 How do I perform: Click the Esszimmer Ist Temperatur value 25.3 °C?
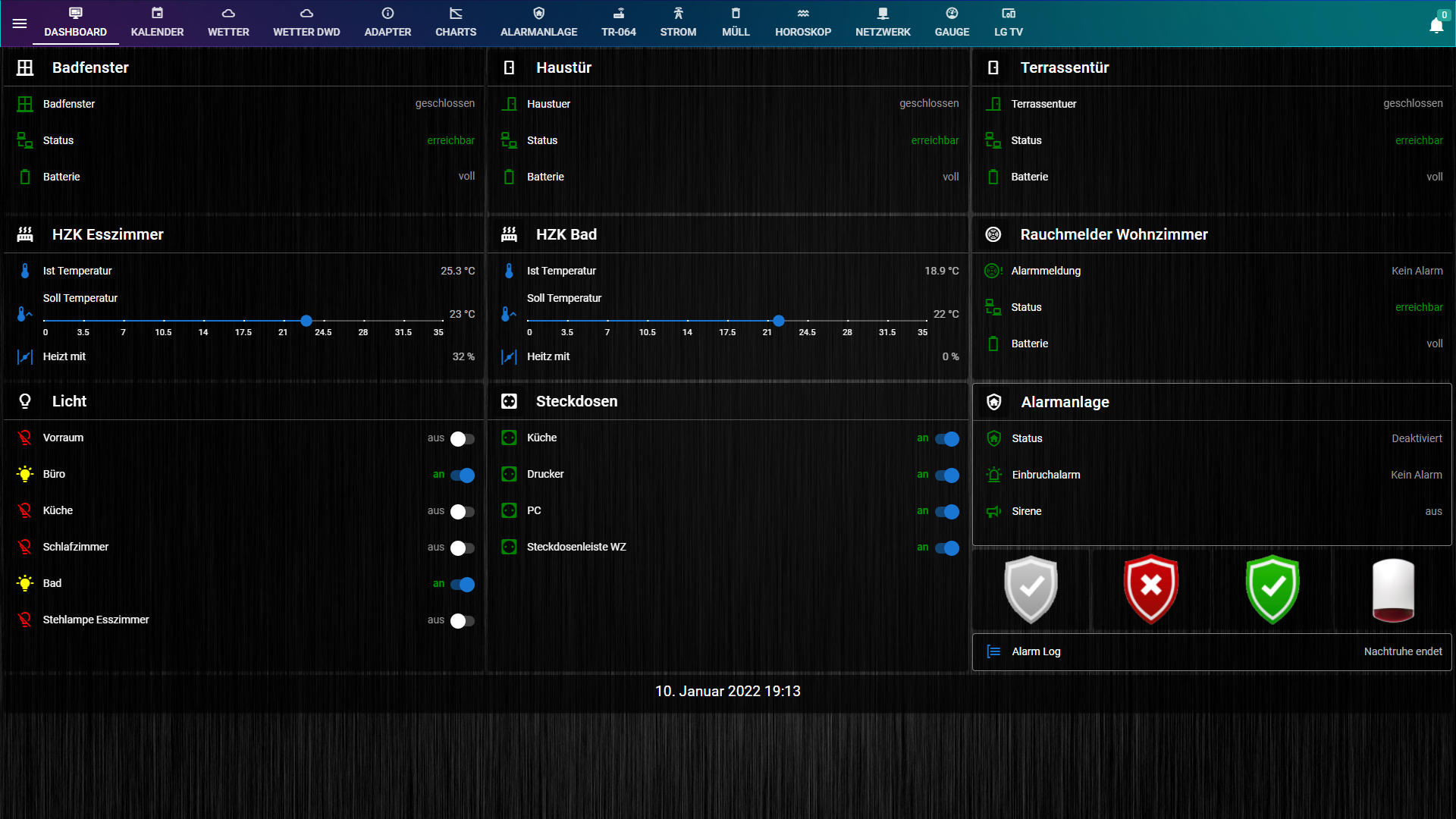(458, 271)
